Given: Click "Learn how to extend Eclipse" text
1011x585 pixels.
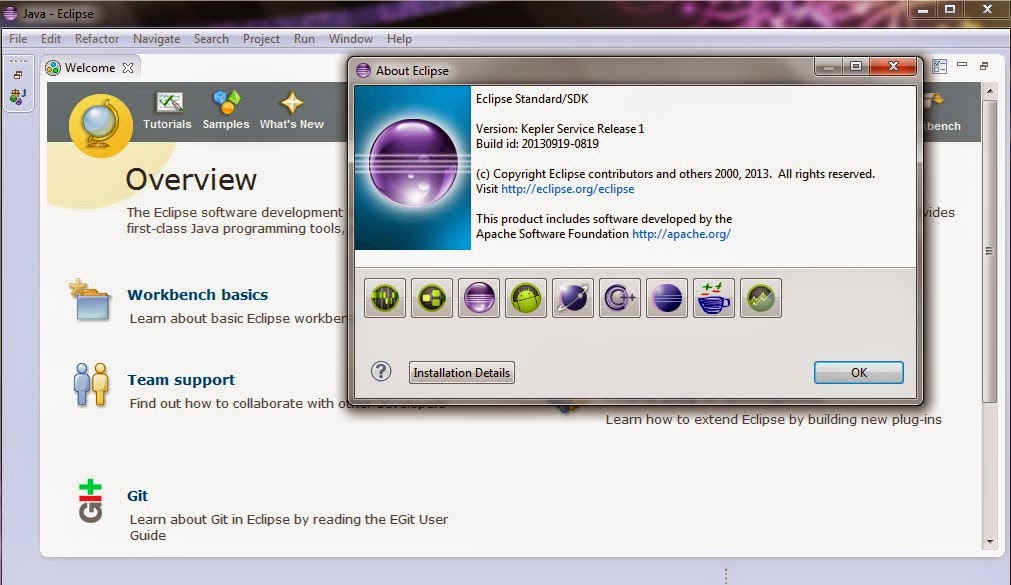Looking at the screenshot, I should click(773, 420).
